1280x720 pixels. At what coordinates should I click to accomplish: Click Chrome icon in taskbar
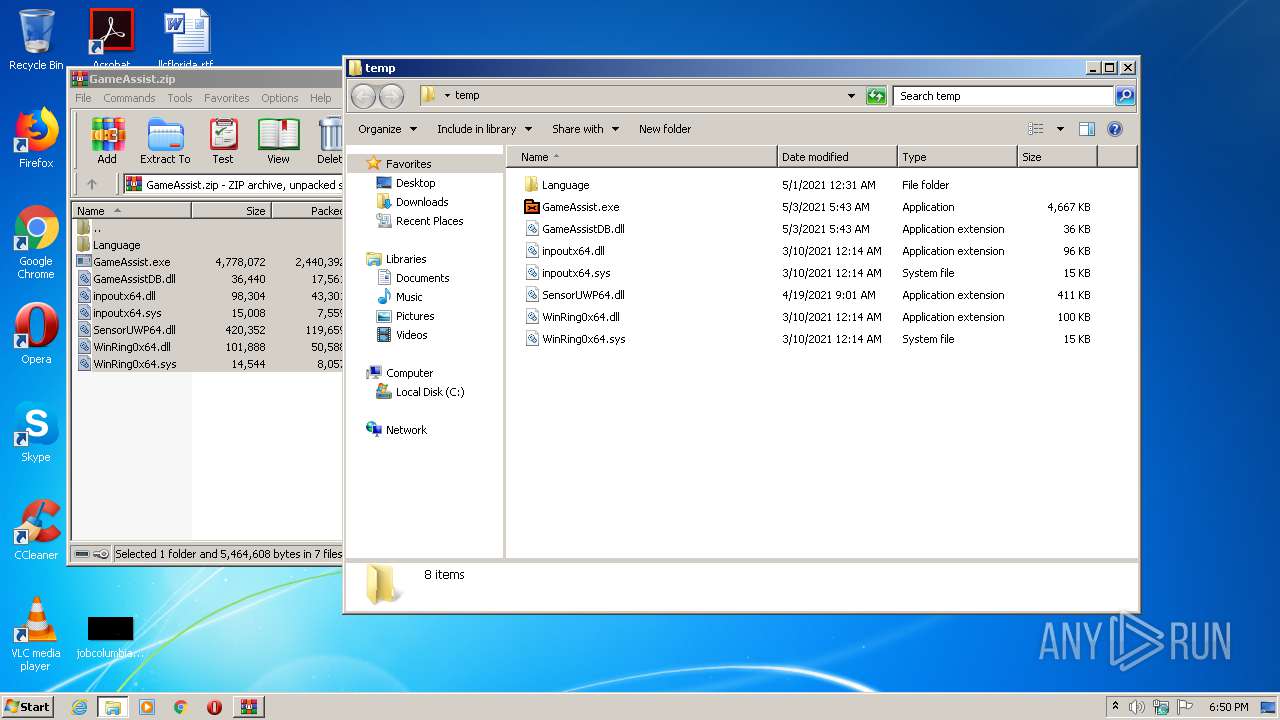(181, 707)
